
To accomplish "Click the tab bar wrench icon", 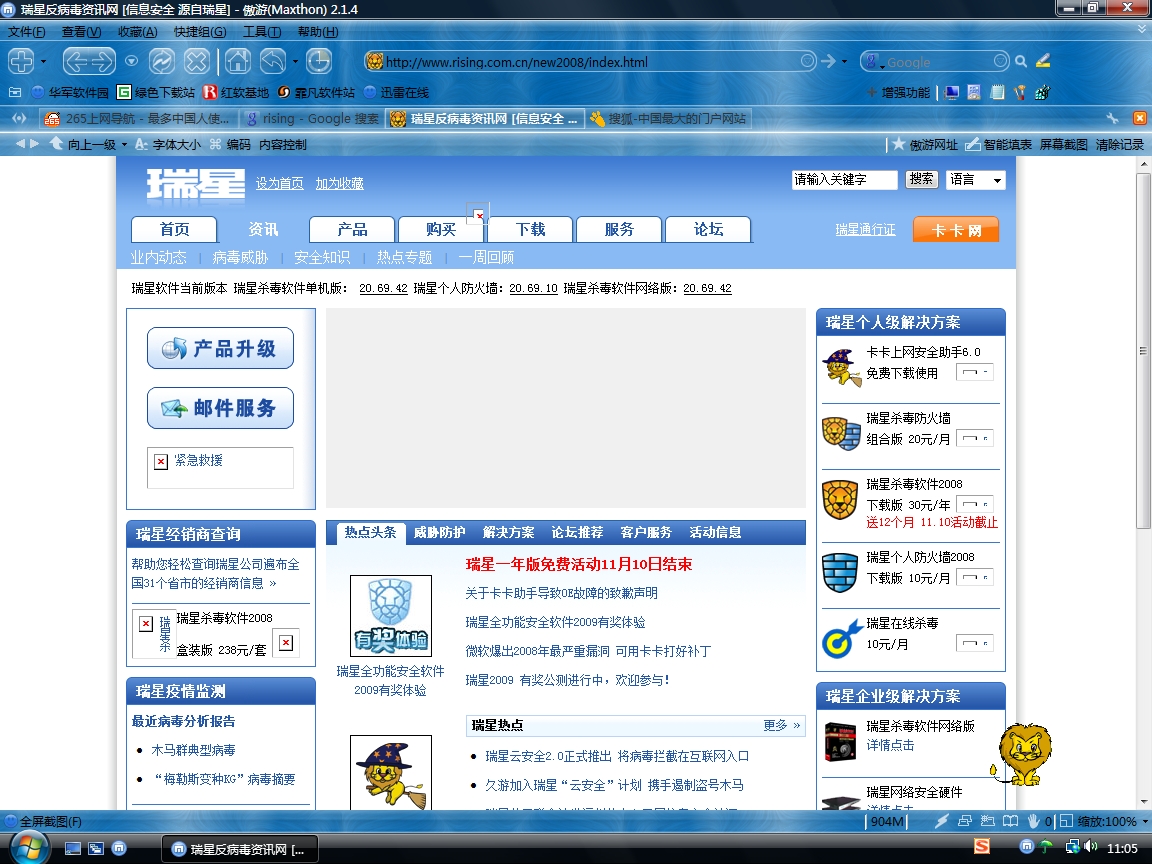I will [x=1112, y=118].
